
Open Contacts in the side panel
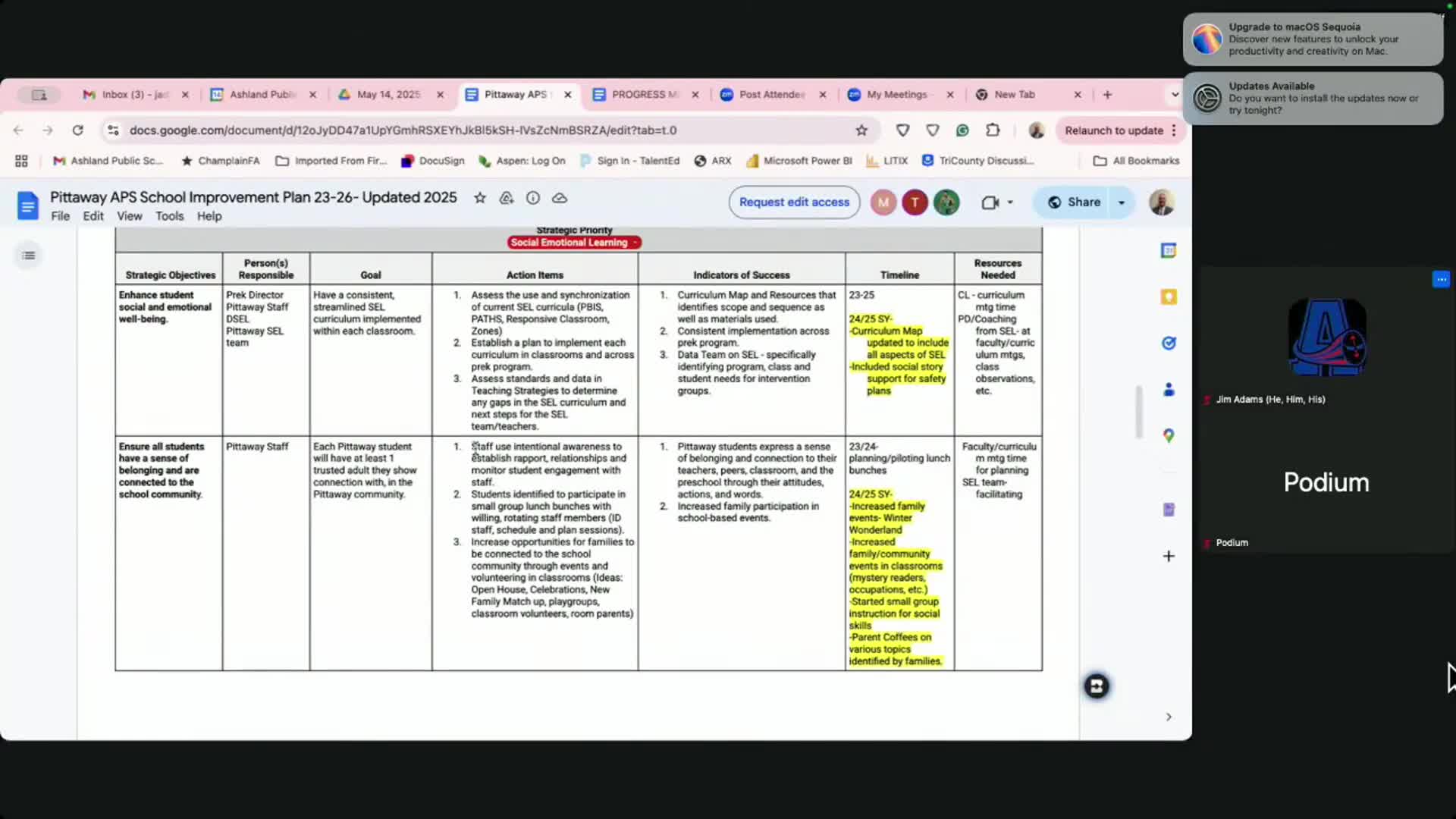(x=1169, y=390)
